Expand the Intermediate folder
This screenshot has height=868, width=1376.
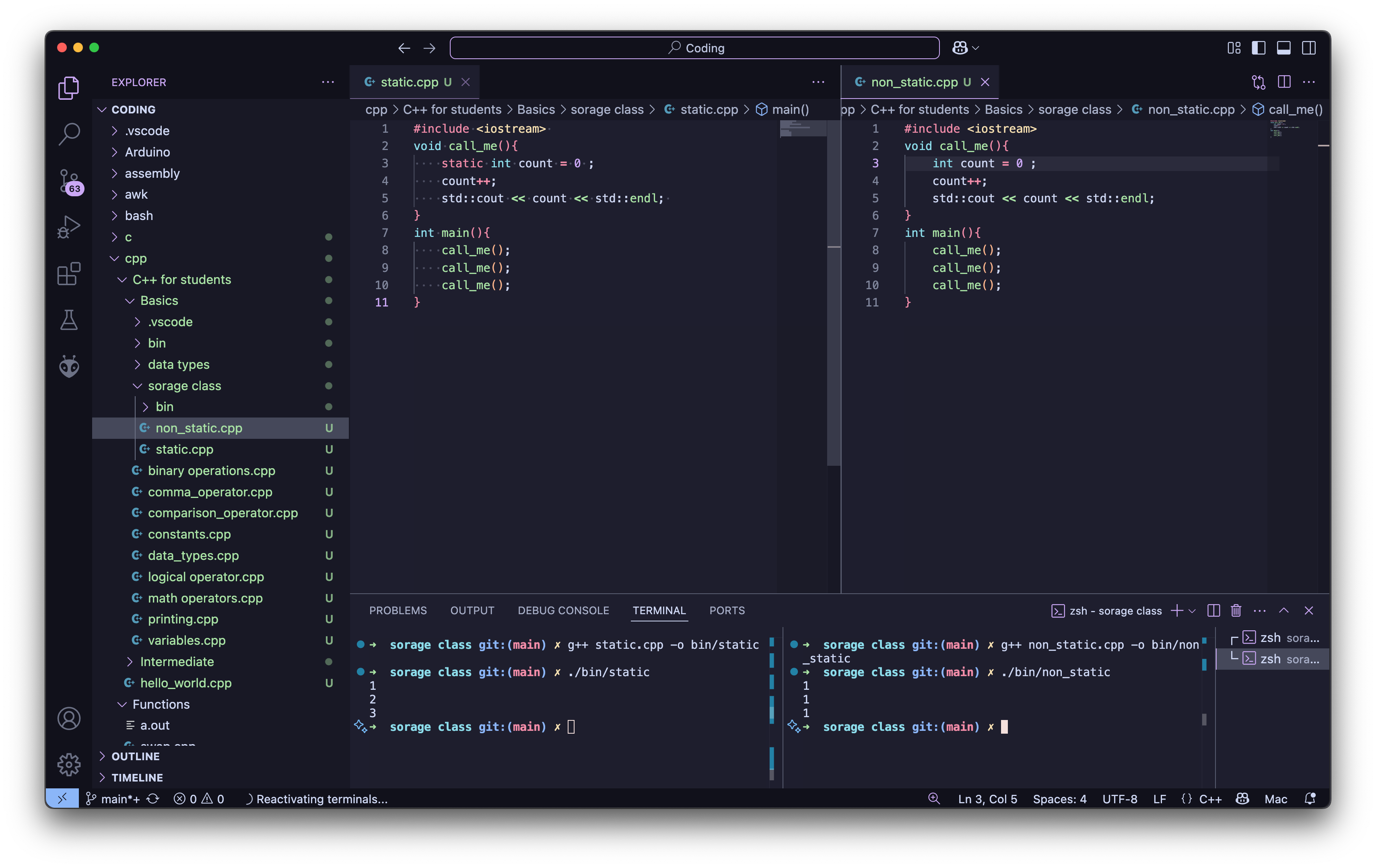[177, 662]
